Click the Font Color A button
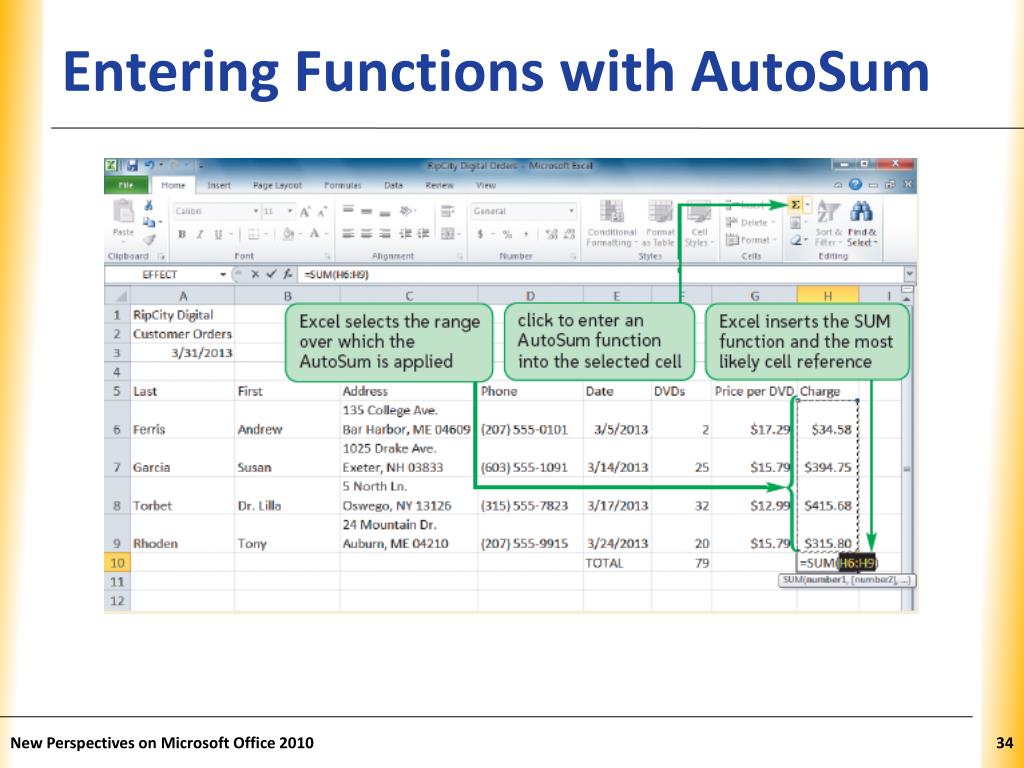Image resolution: width=1024 pixels, height=768 pixels. click(314, 234)
